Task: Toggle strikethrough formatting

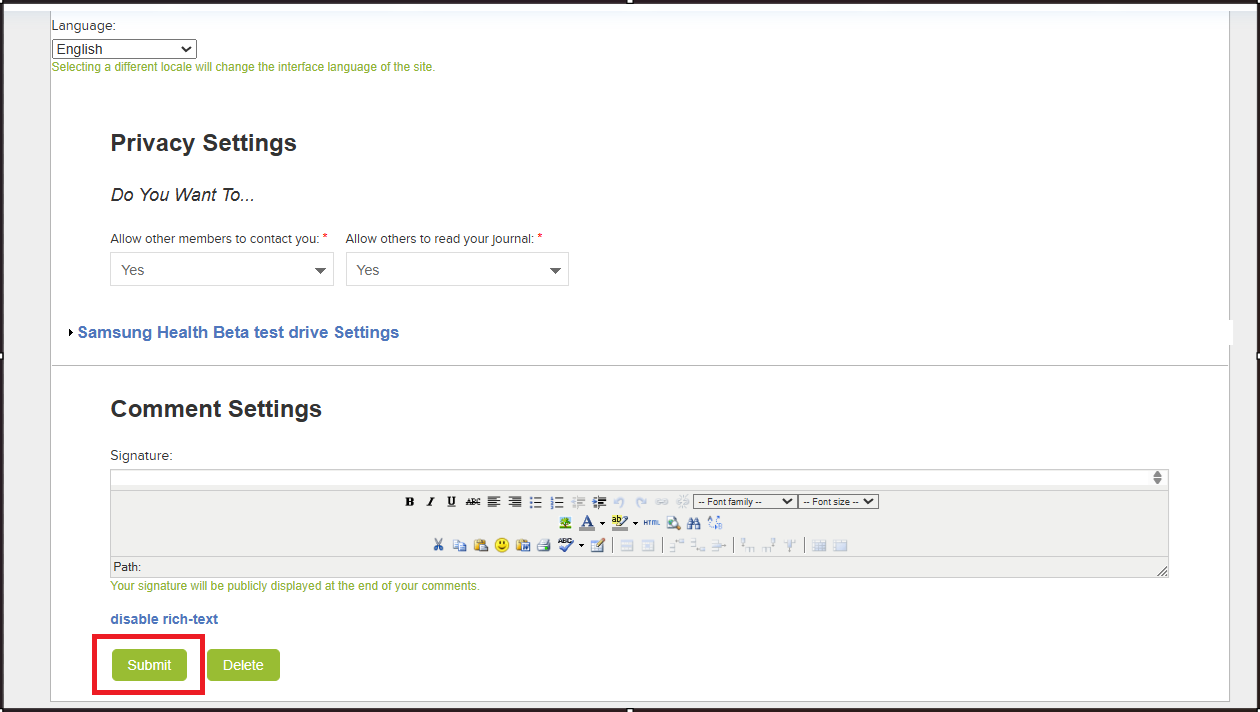Action: coord(473,502)
